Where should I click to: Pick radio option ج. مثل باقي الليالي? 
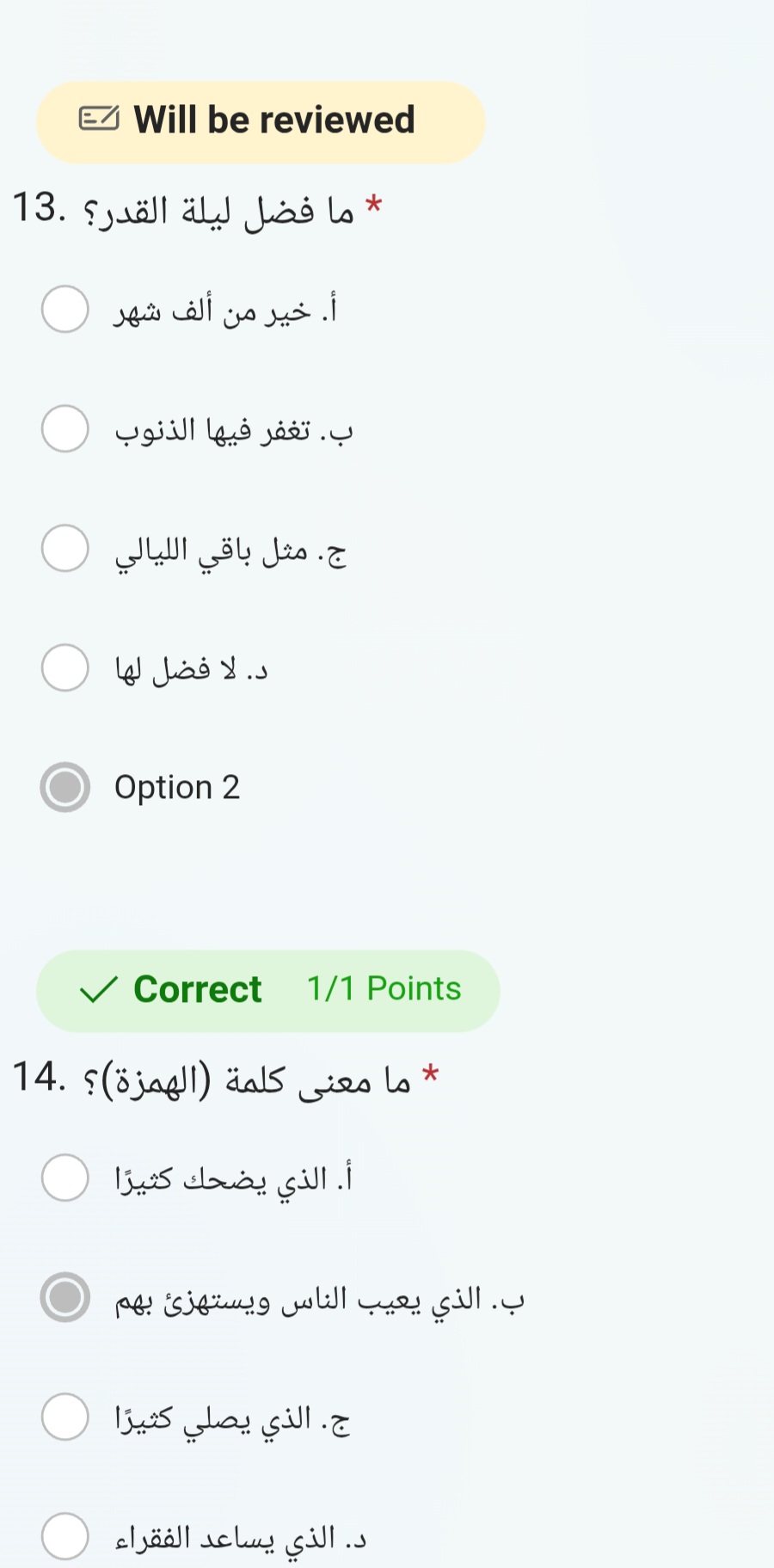(65, 548)
